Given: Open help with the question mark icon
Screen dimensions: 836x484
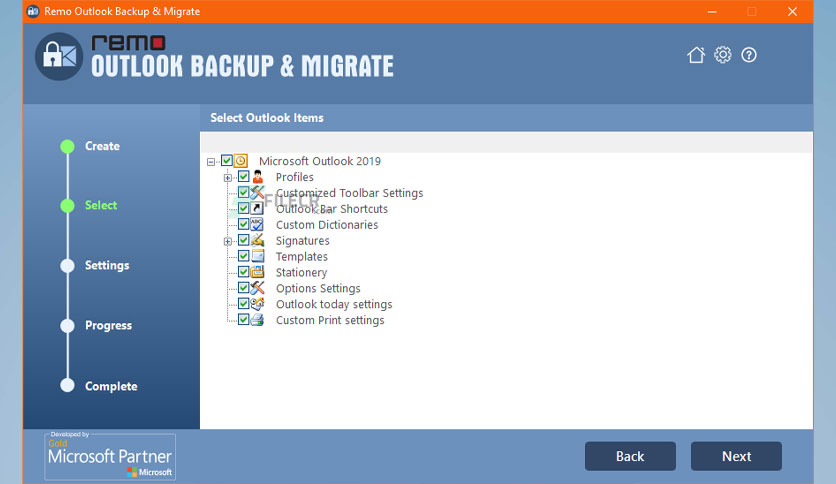Looking at the screenshot, I should [749, 55].
